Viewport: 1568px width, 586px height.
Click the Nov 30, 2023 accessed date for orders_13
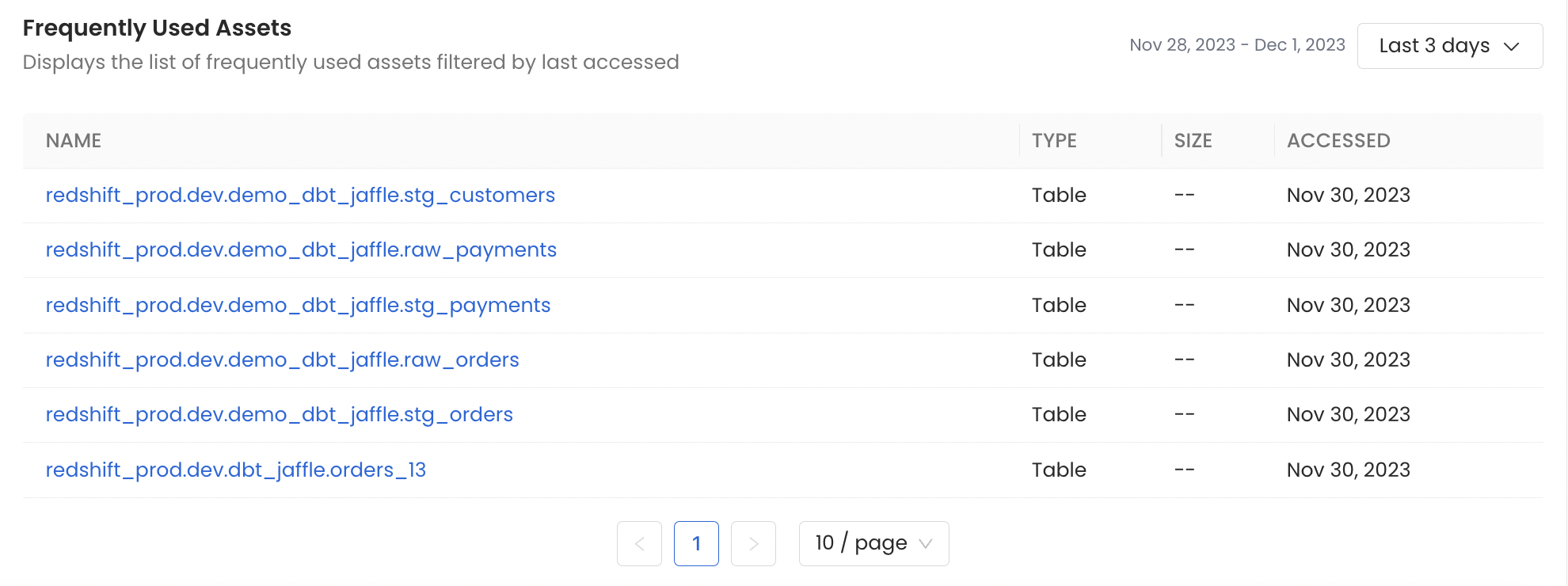point(1348,470)
